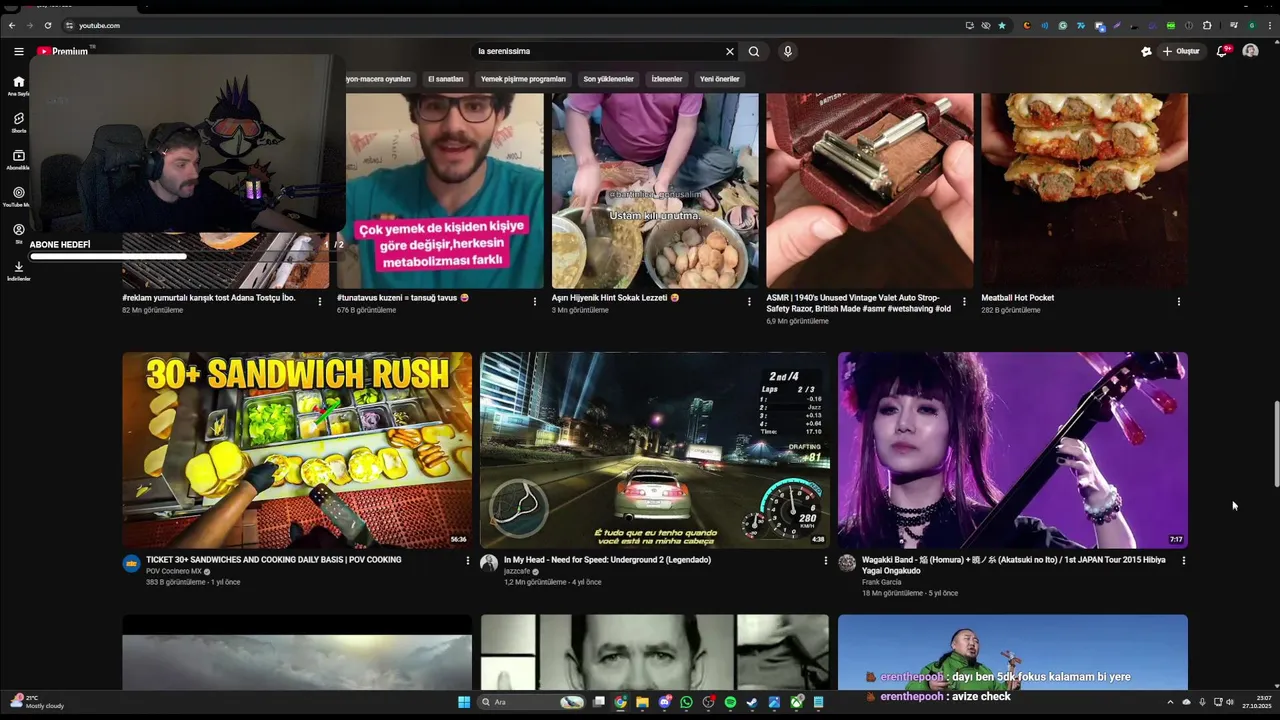
Task: Open options for 30+ Sandwiches video
Action: 467,561
